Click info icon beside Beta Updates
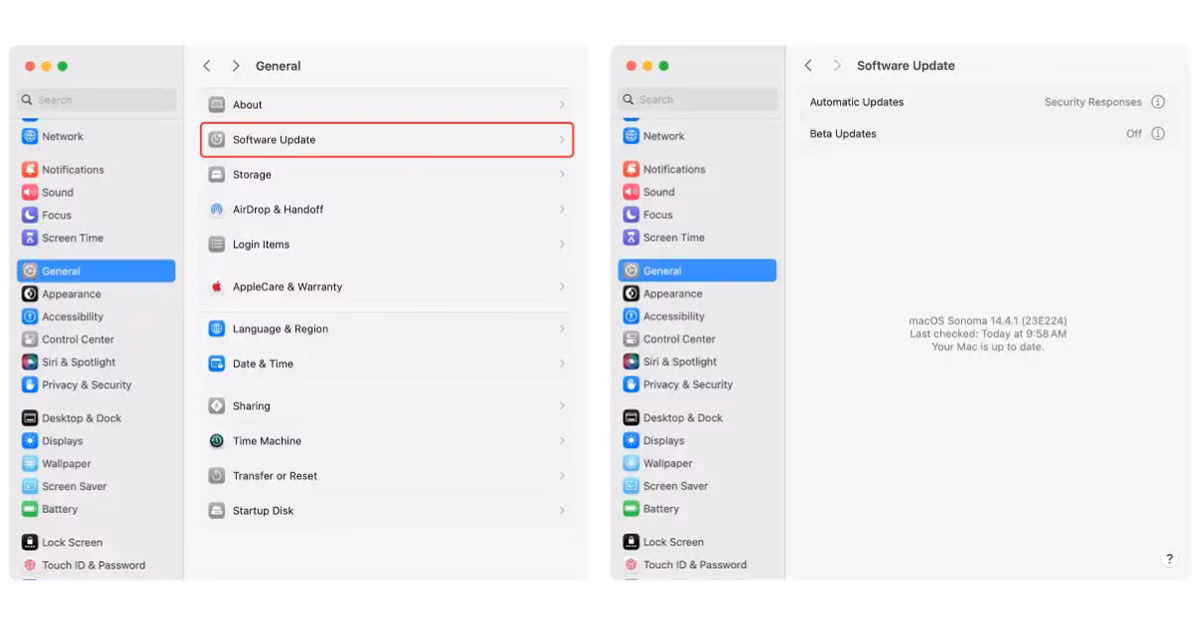Screen dimensions: 1200x630 (1158, 134)
